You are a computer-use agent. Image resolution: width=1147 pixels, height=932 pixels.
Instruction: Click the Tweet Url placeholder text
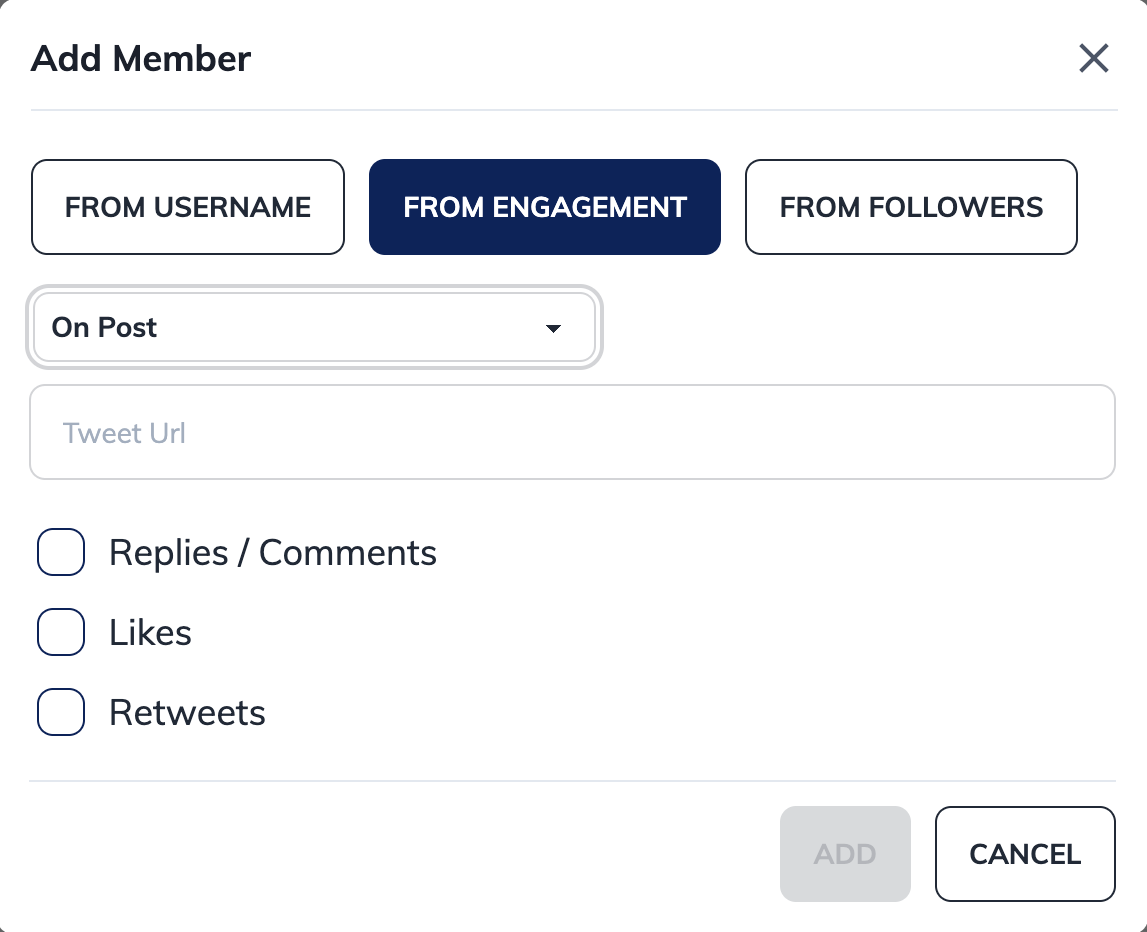(x=124, y=433)
